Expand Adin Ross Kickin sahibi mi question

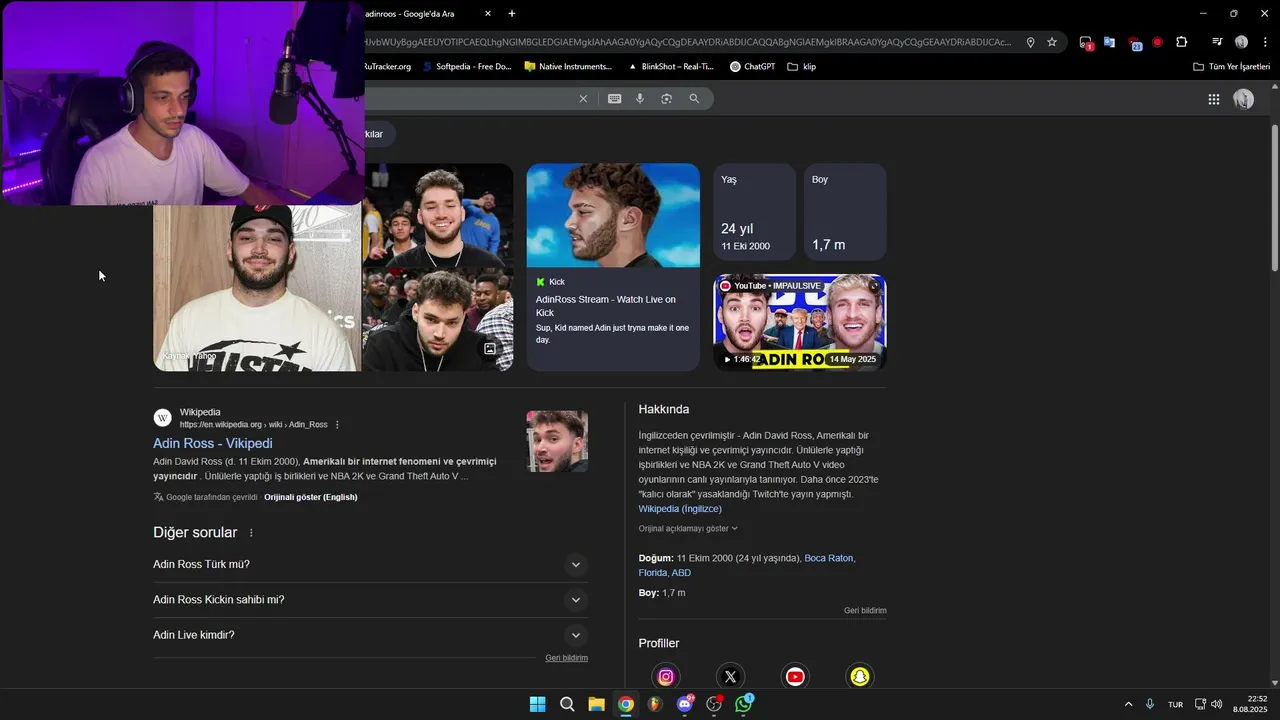pyautogui.click(x=370, y=600)
